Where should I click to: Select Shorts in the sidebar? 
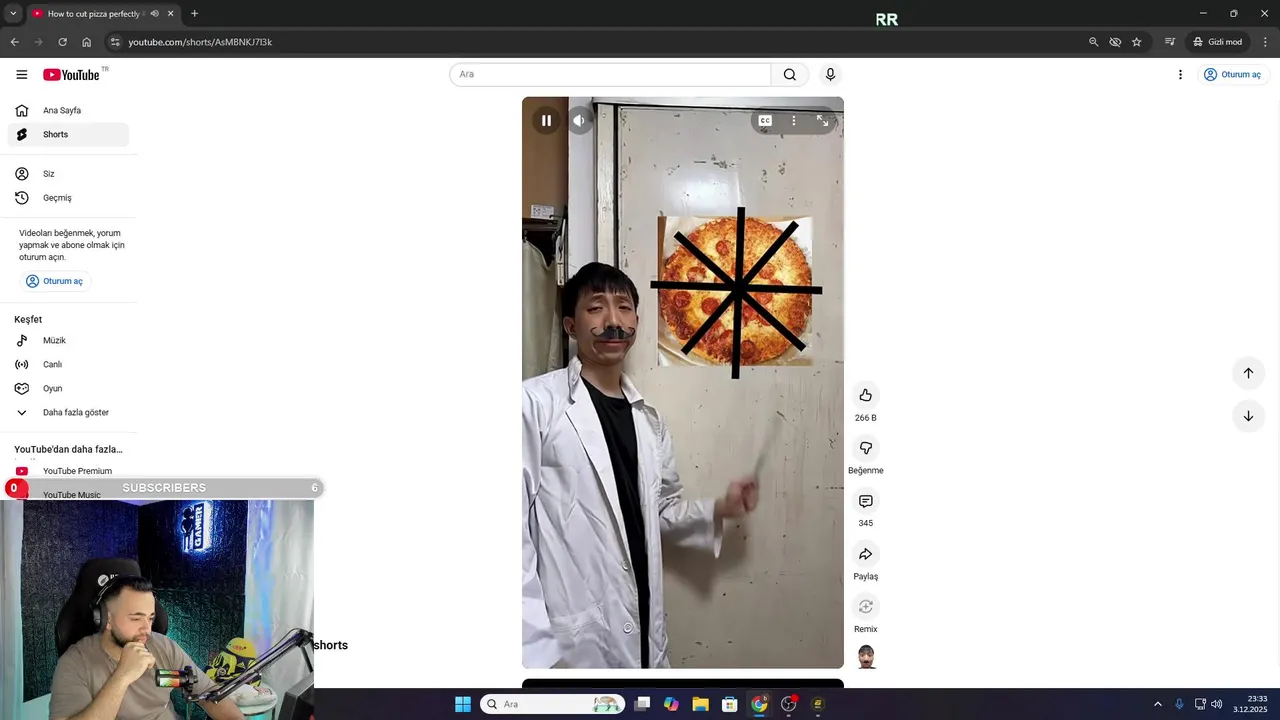tap(68, 135)
